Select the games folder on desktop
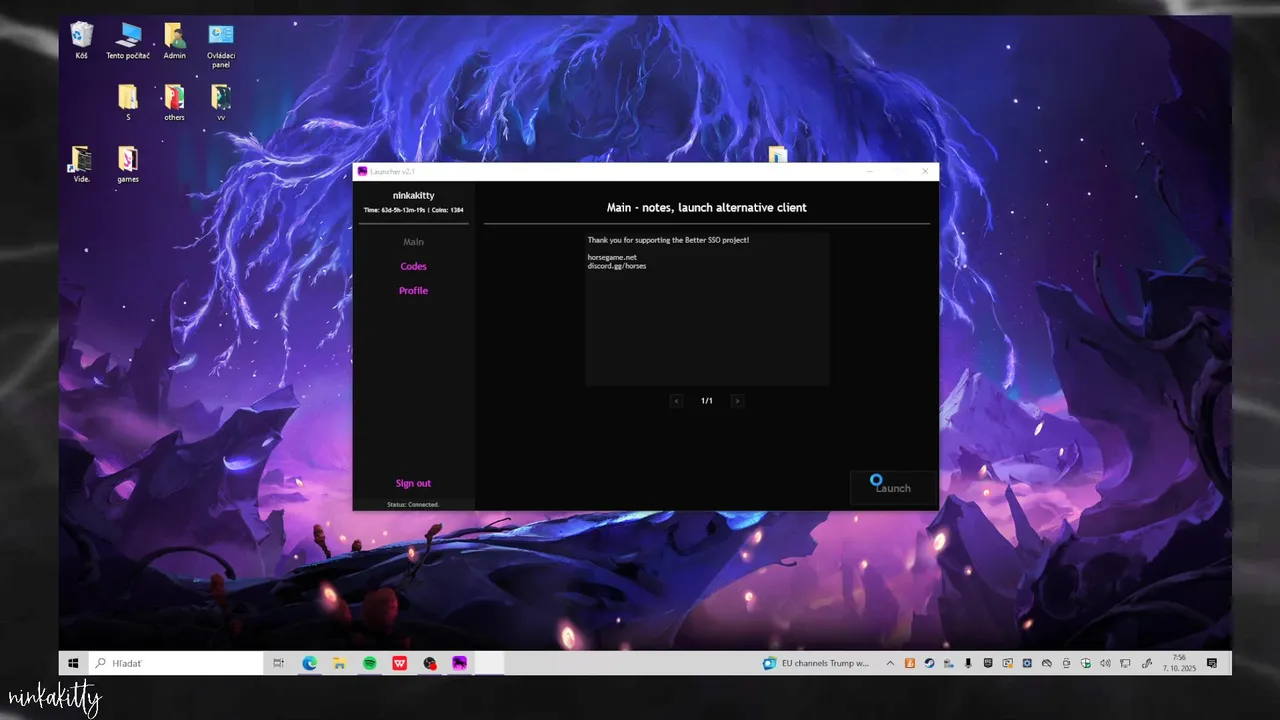Viewport: 1280px width, 720px height. pos(128,164)
